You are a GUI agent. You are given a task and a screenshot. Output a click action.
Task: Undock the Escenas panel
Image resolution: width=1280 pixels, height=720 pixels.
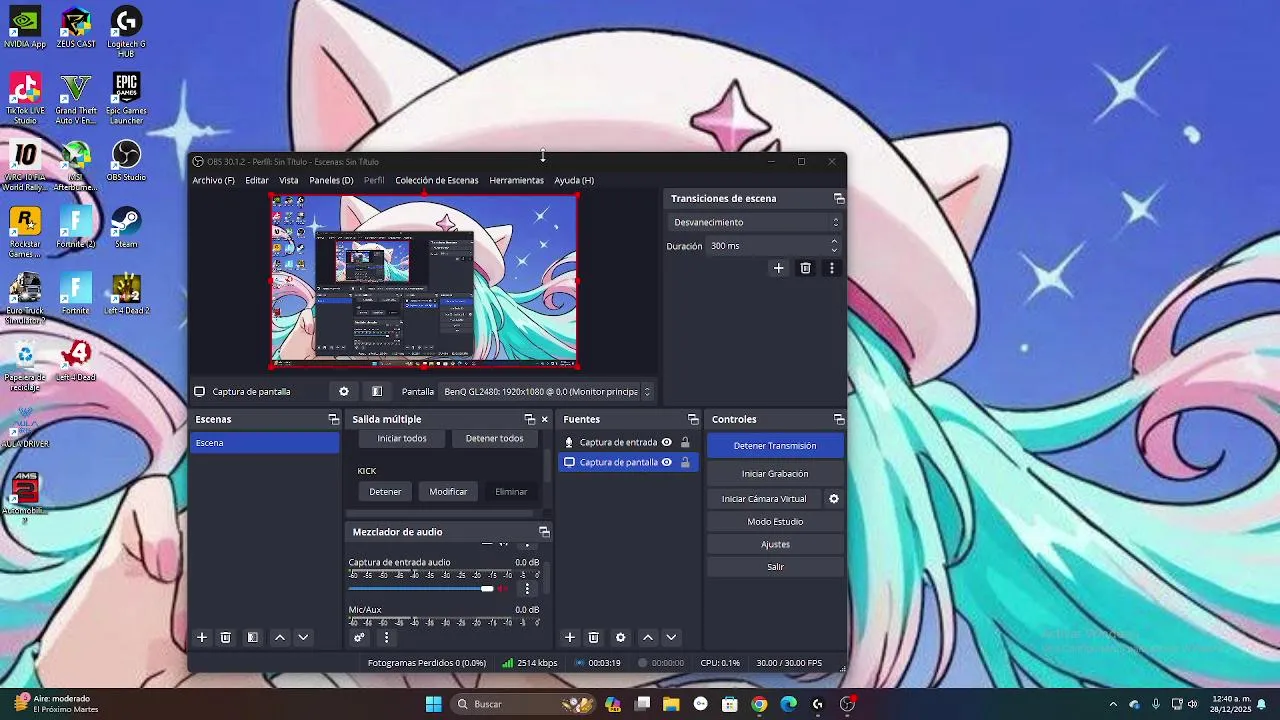(x=334, y=420)
